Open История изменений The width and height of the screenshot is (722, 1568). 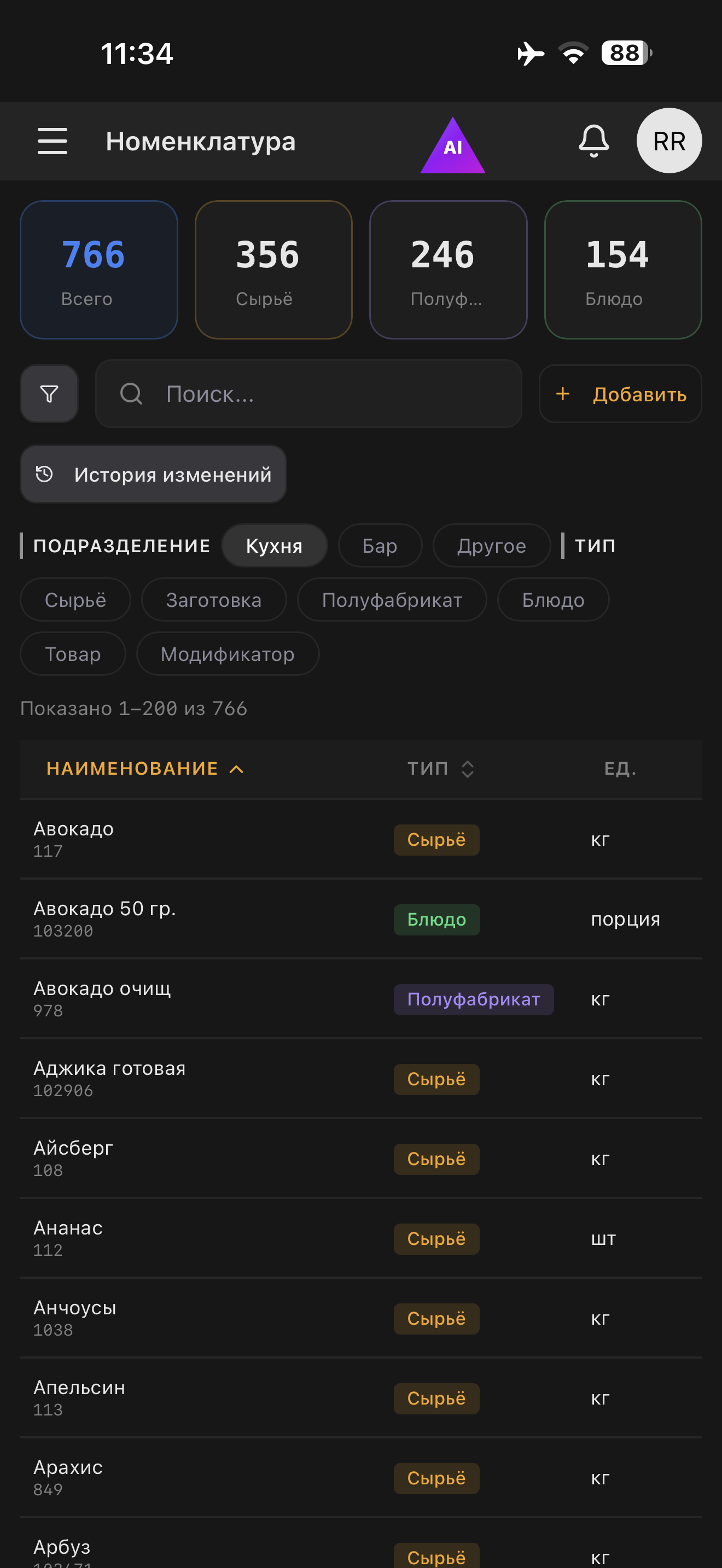point(153,474)
